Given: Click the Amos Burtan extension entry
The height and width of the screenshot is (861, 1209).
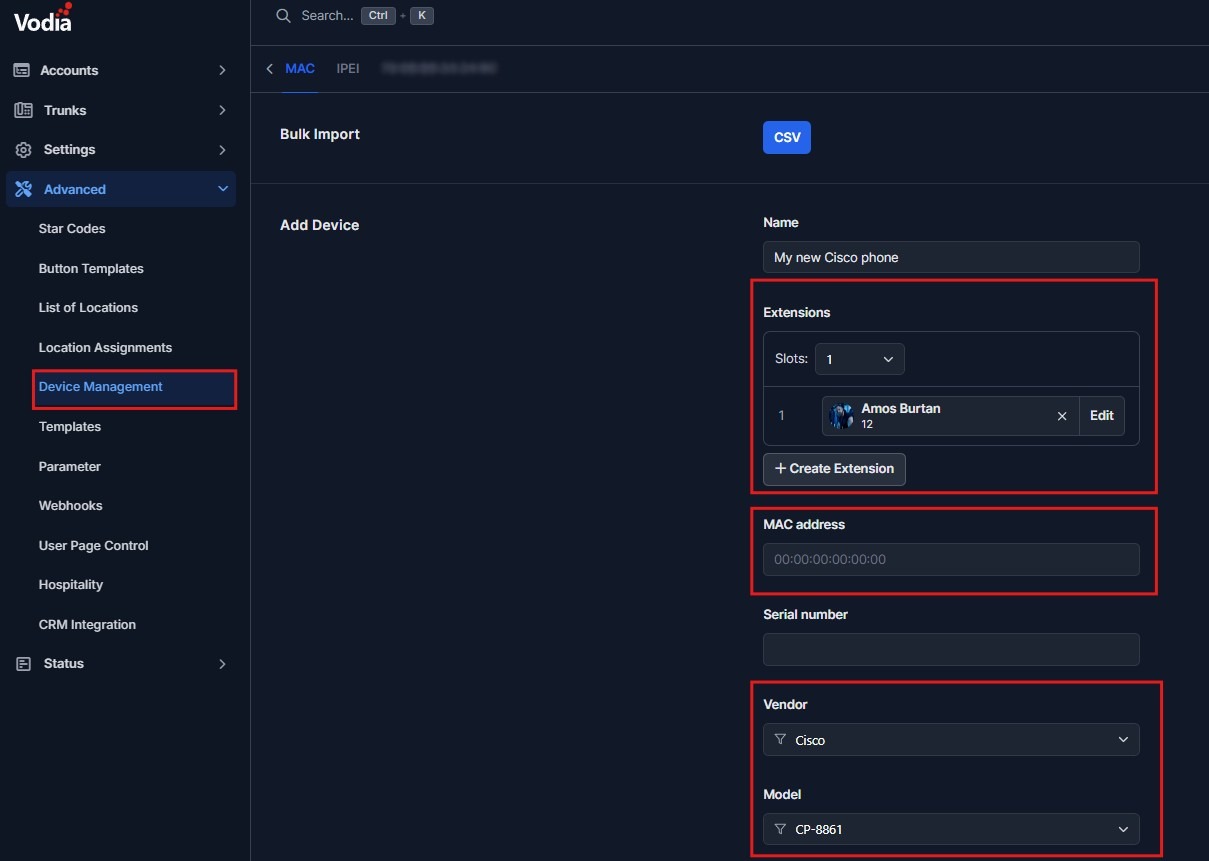Looking at the screenshot, I should click(950, 416).
